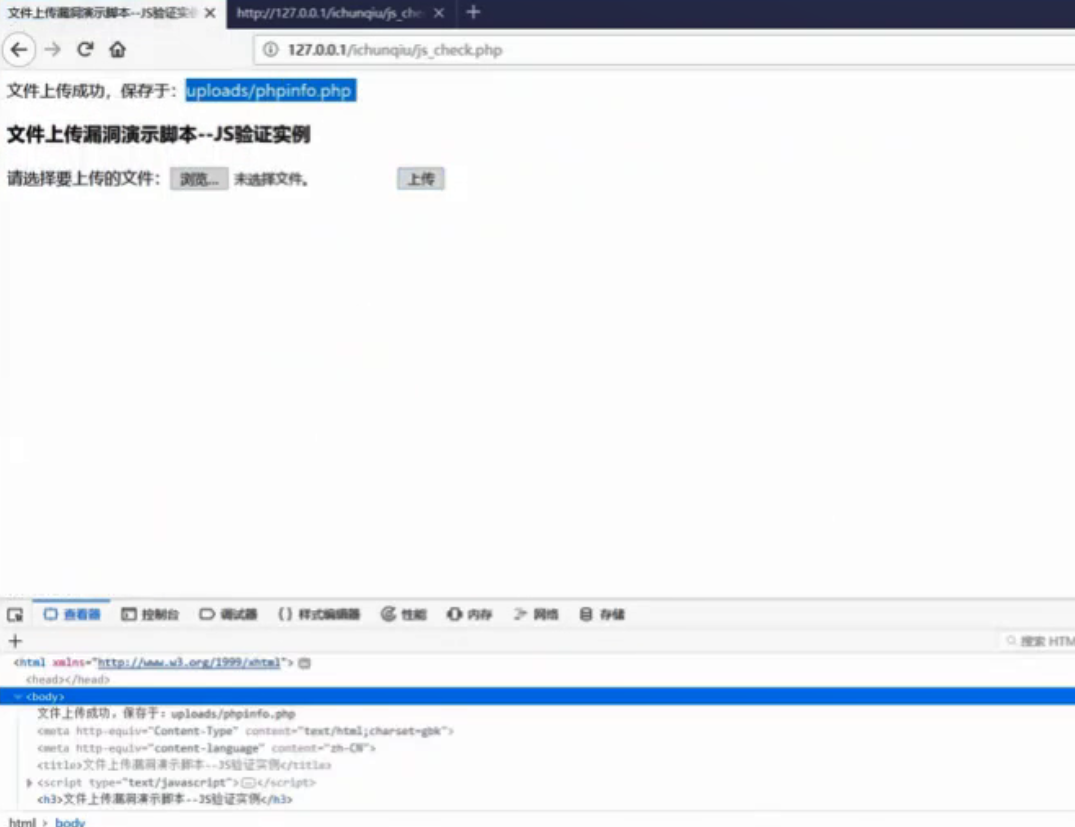Click the 上传 upload button
The height and width of the screenshot is (827, 1075).
click(421, 178)
